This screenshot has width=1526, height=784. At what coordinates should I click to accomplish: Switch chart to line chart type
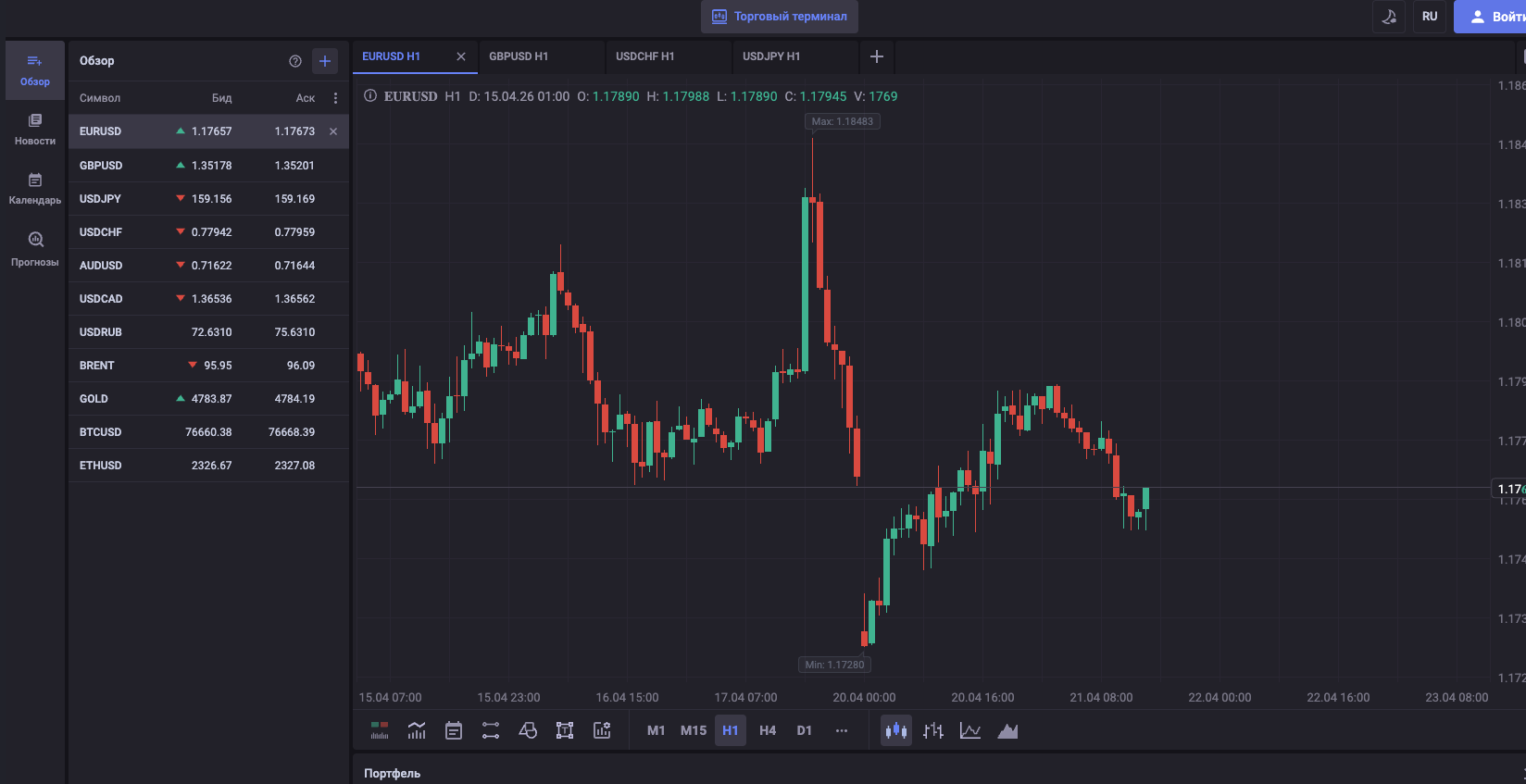point(970,730)
